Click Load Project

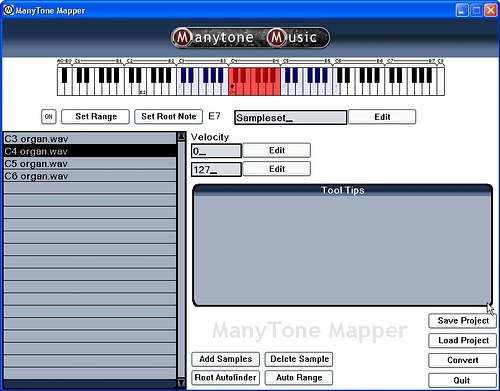click(463, 340)
